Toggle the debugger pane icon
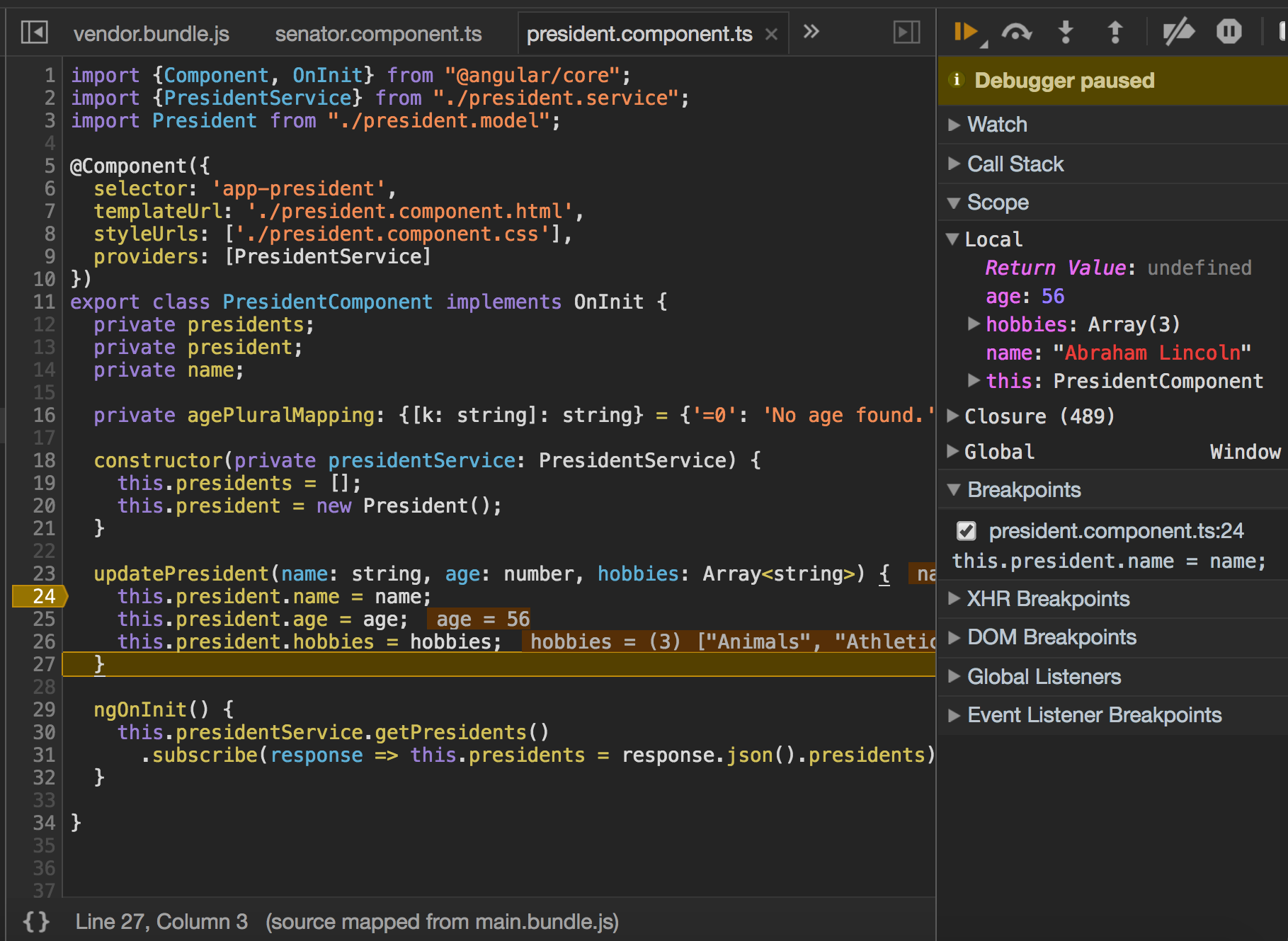This screenshot has height=941, width=1288. pos(906,32)
